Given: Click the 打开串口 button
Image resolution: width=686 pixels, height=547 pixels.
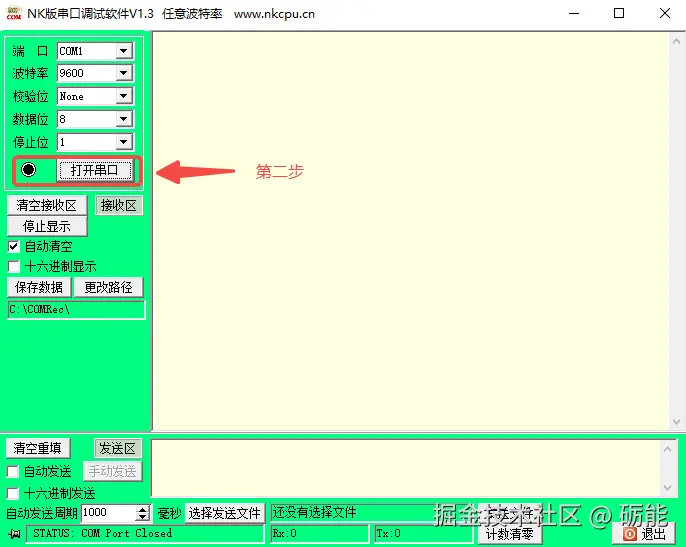Looking at the screenshot, I should (94, 170).
